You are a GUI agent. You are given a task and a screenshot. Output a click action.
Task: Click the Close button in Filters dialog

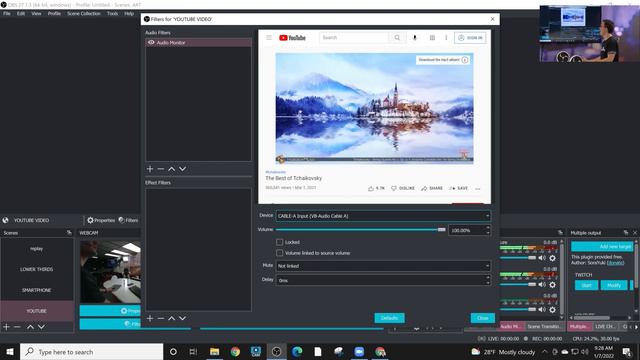pos(482,318)
